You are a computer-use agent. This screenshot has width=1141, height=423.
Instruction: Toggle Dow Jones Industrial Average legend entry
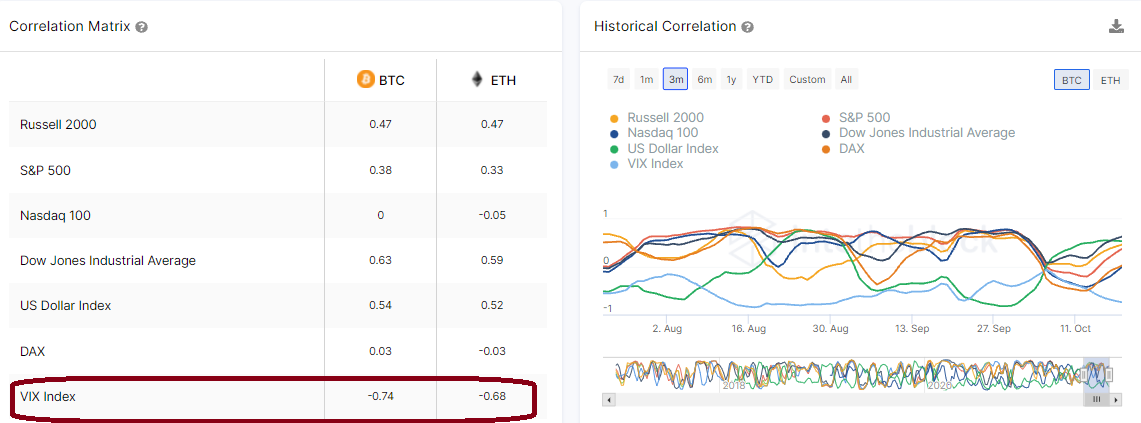click(918, 133)
